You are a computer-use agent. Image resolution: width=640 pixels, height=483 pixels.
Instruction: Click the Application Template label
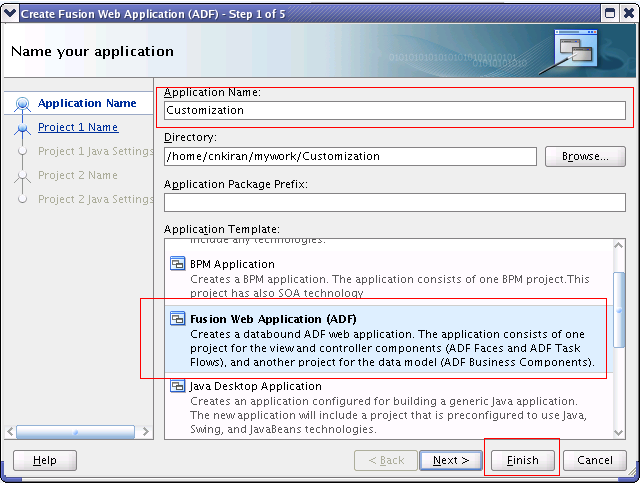tap(222, 229)
